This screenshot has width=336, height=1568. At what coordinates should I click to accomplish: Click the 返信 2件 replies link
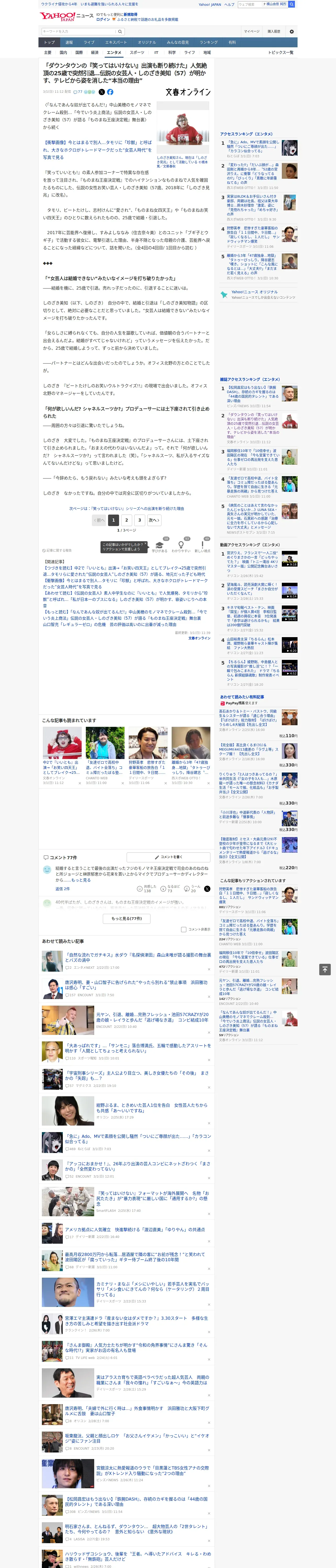pos(63,889)
